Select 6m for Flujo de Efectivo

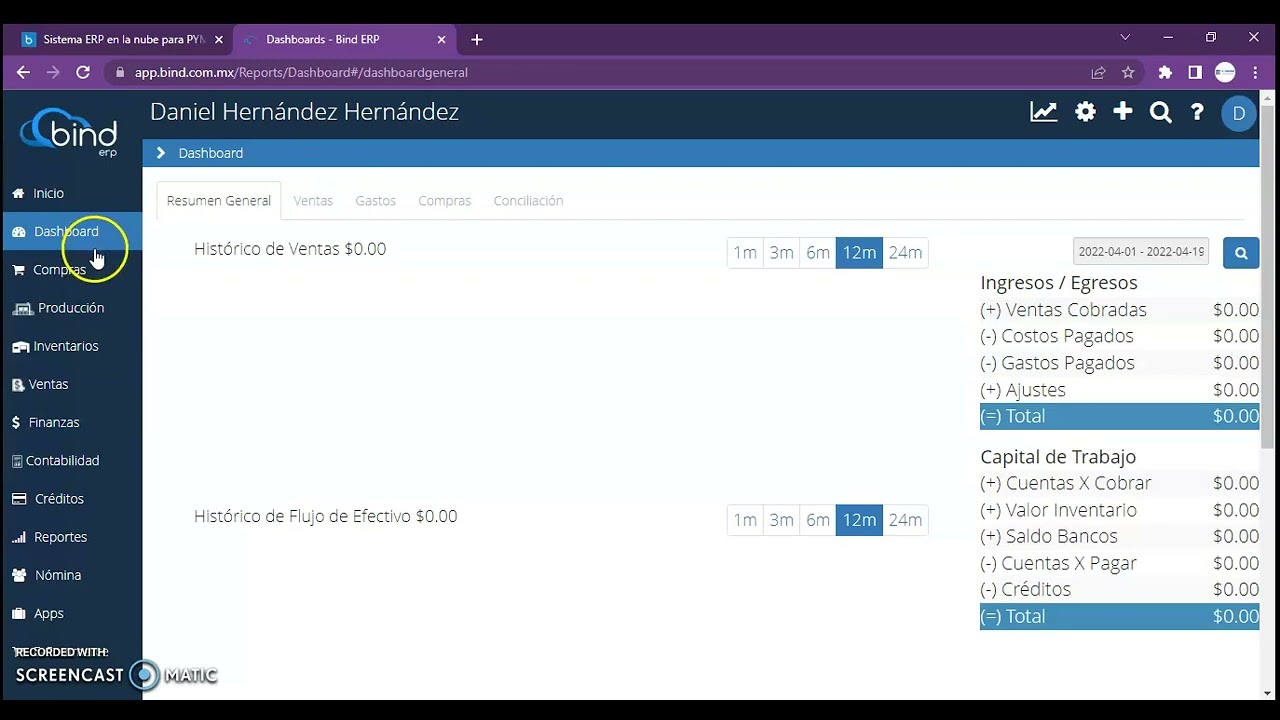pyautogui.click(x=818, y=520)
